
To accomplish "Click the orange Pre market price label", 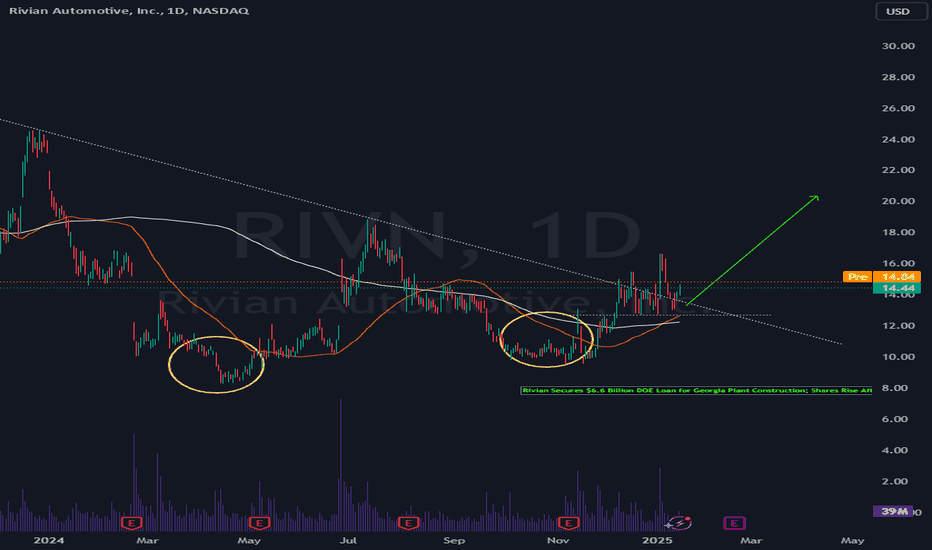I will pos(881,276).
